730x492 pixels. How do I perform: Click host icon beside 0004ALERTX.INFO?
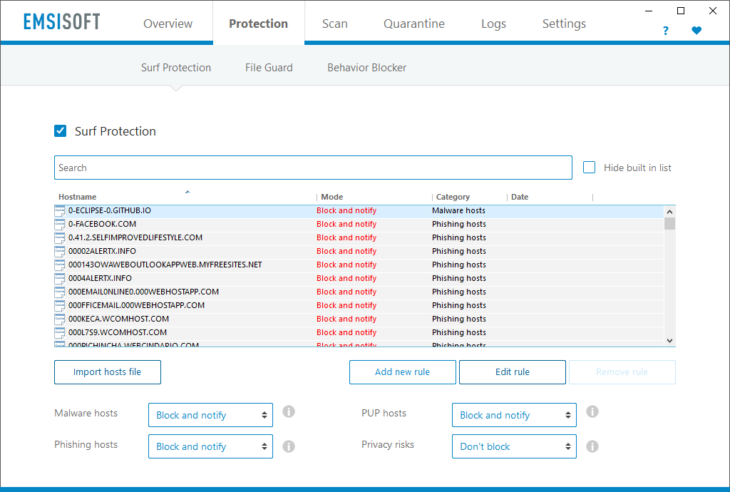tap(60, 278)
